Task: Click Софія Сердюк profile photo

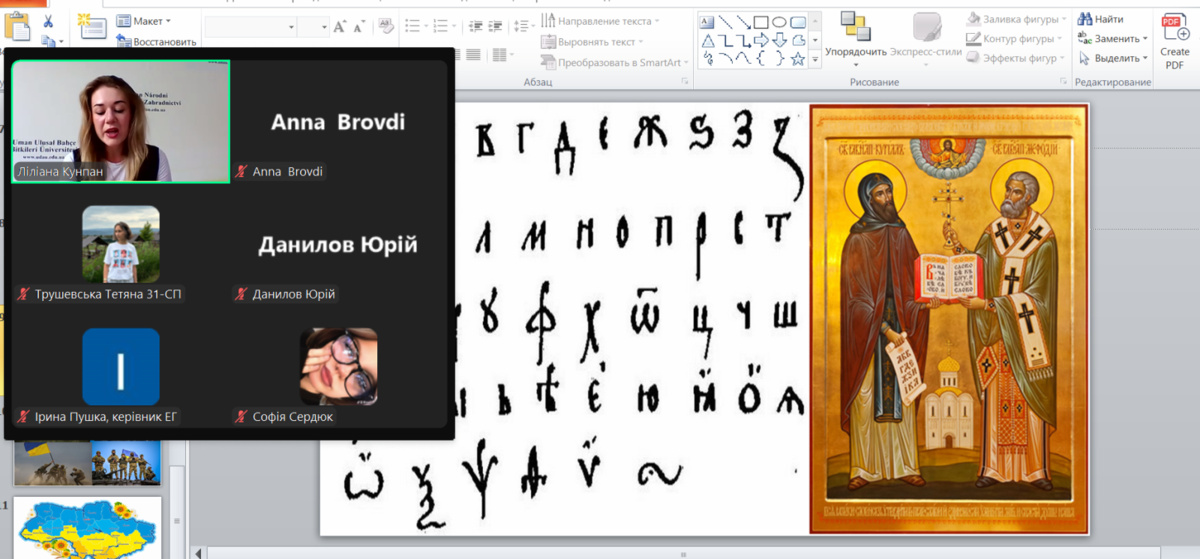Action: 339,366
